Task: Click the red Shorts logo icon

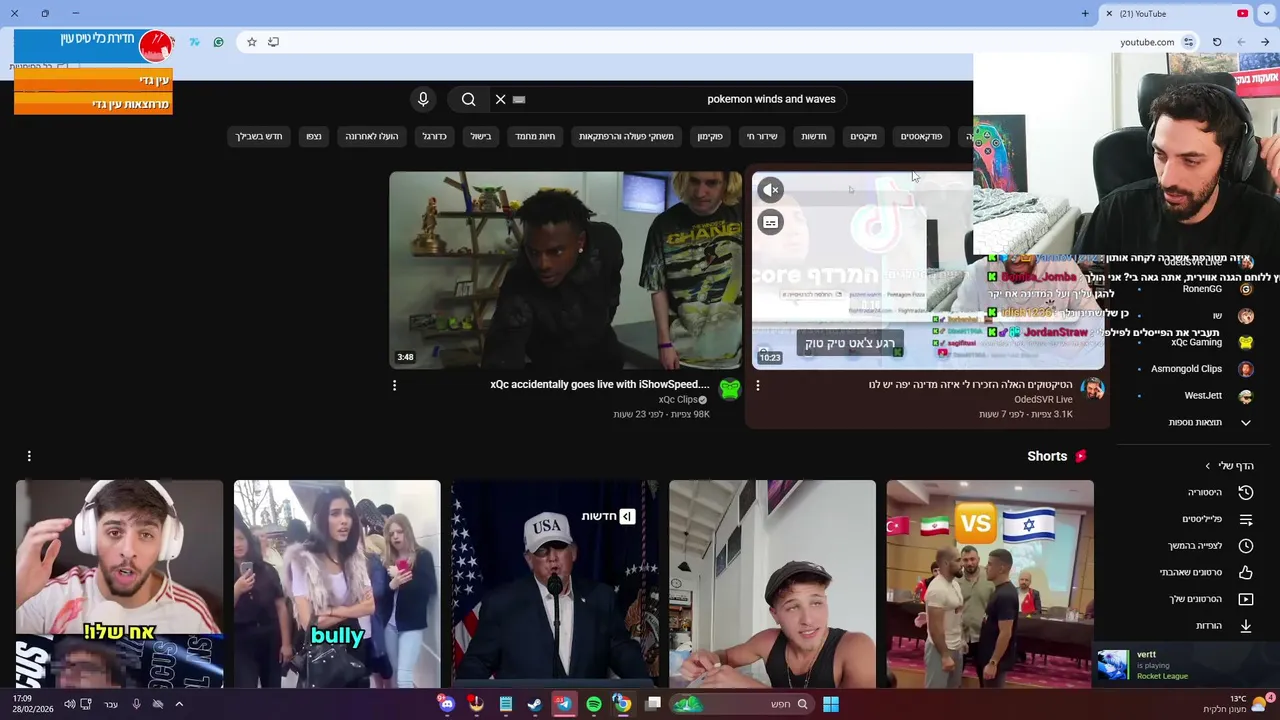Action: [x=1080, y=456]
